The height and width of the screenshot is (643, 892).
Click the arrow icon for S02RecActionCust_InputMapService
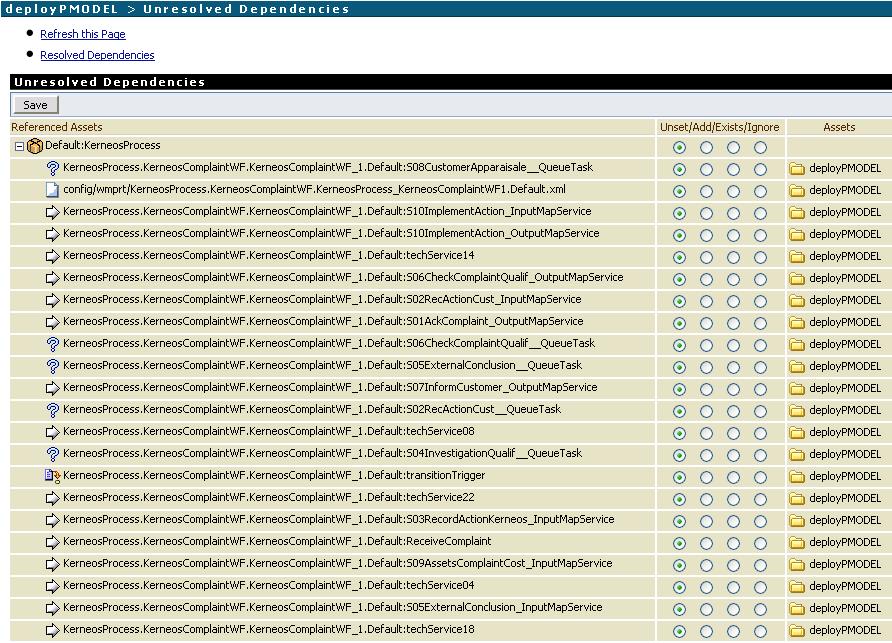coord(52,300)
